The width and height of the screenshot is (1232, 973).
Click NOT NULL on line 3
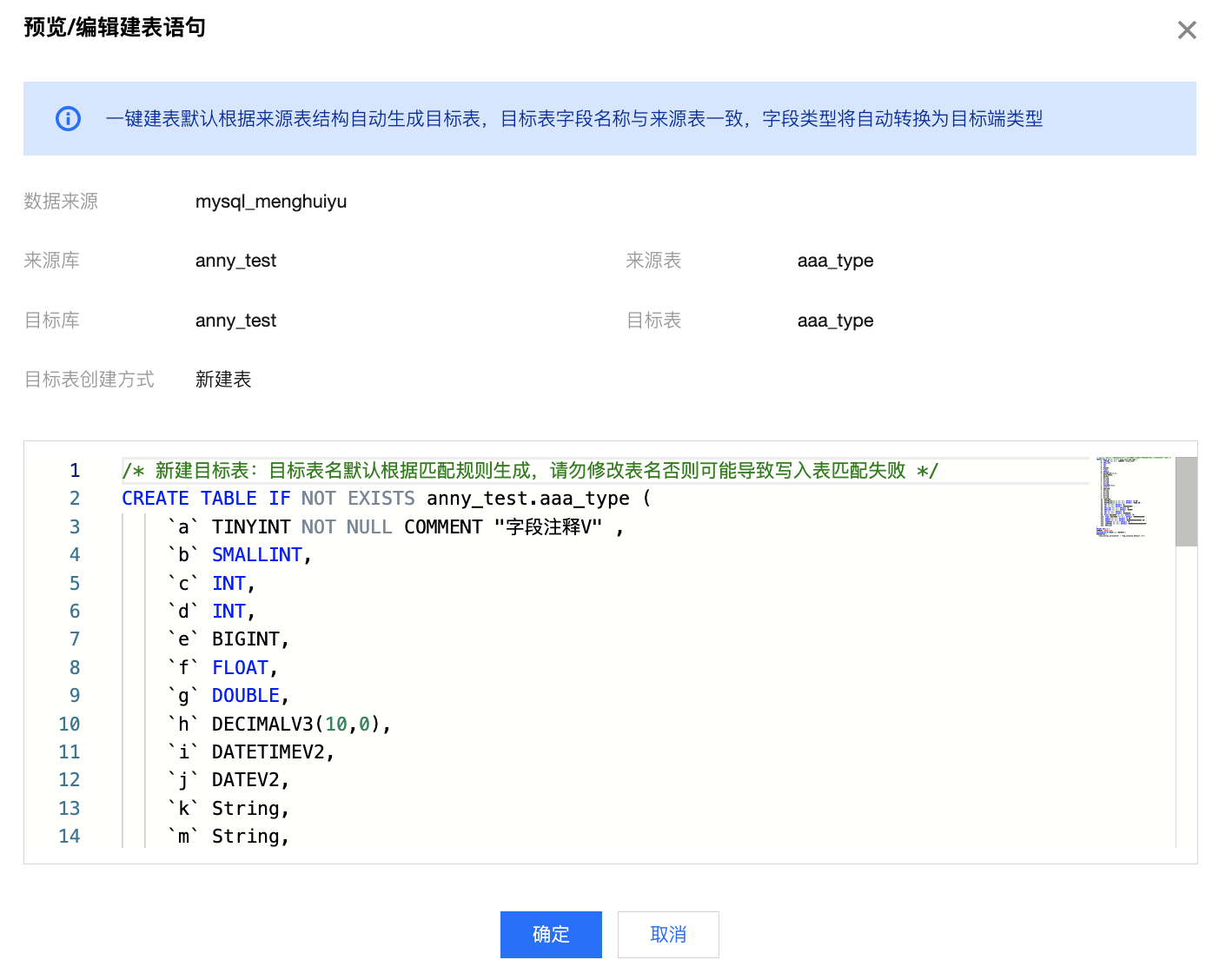(x=347, y=527)
